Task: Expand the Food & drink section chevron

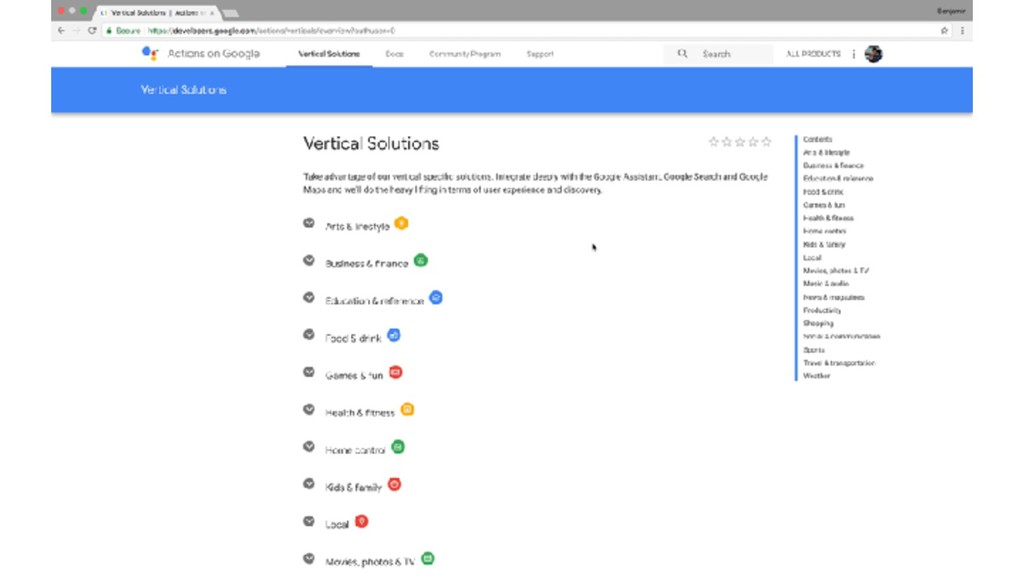Action: coord(309,335)
